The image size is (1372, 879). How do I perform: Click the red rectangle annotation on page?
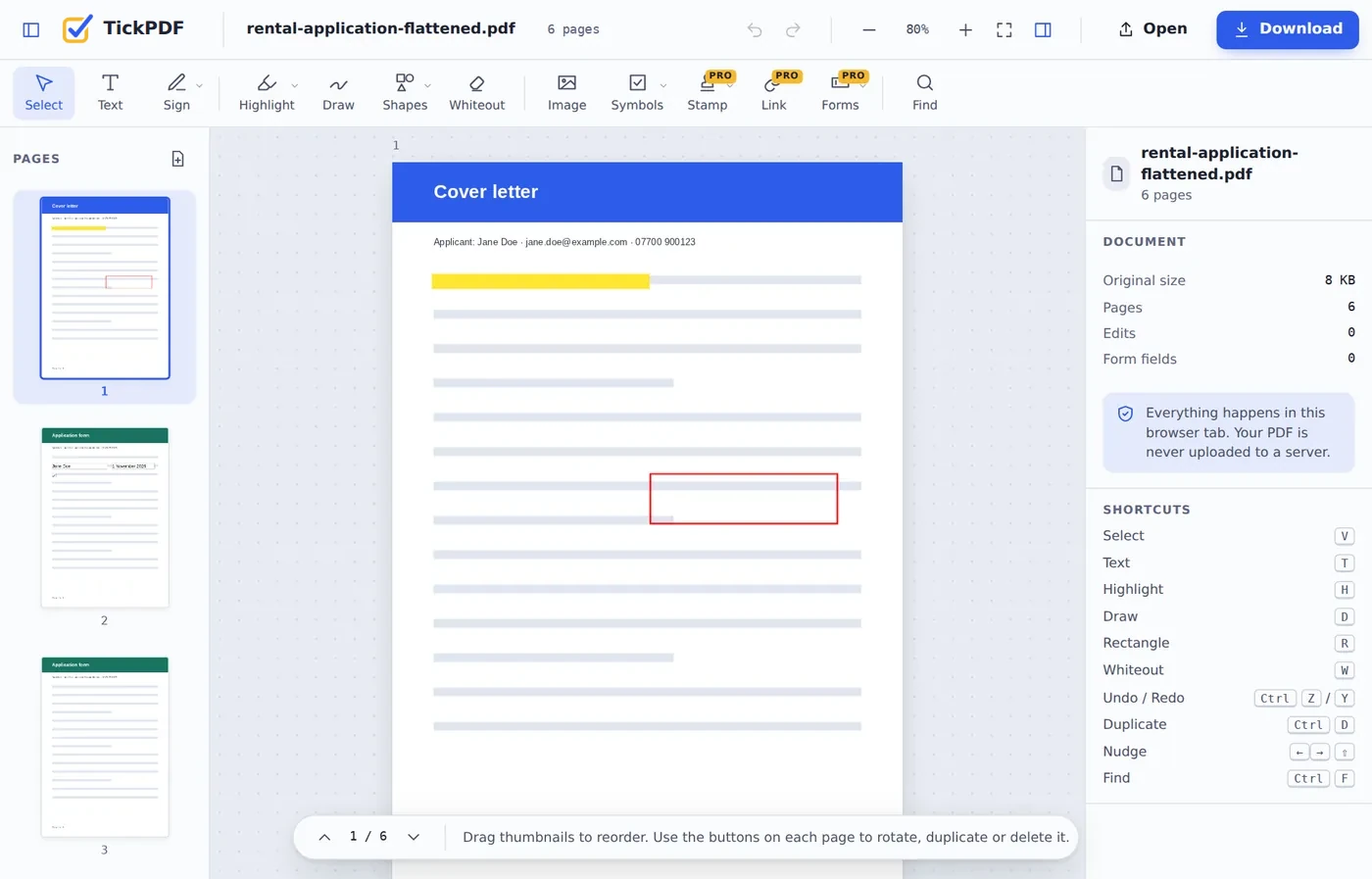(x=744, y=499)
